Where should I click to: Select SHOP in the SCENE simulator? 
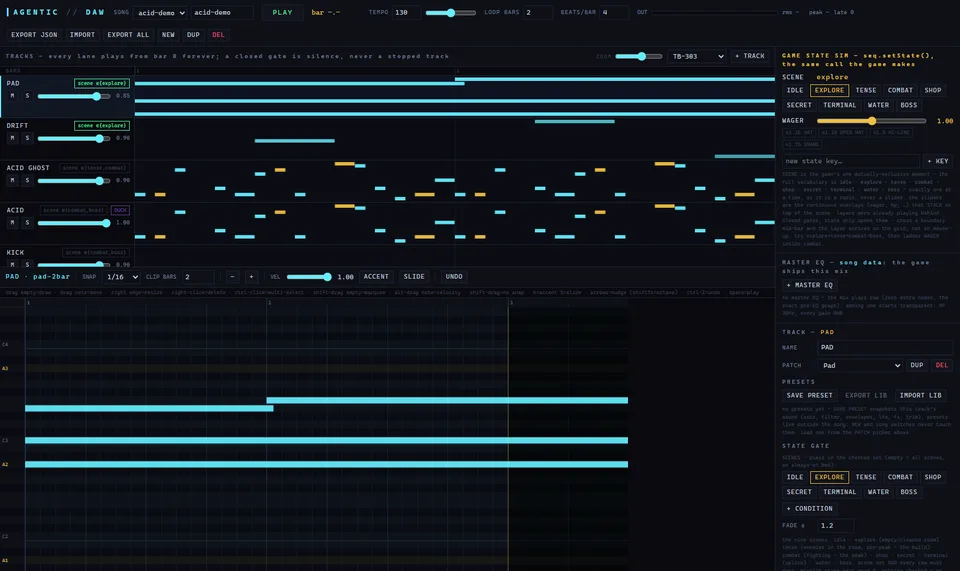tap(932, 90)
